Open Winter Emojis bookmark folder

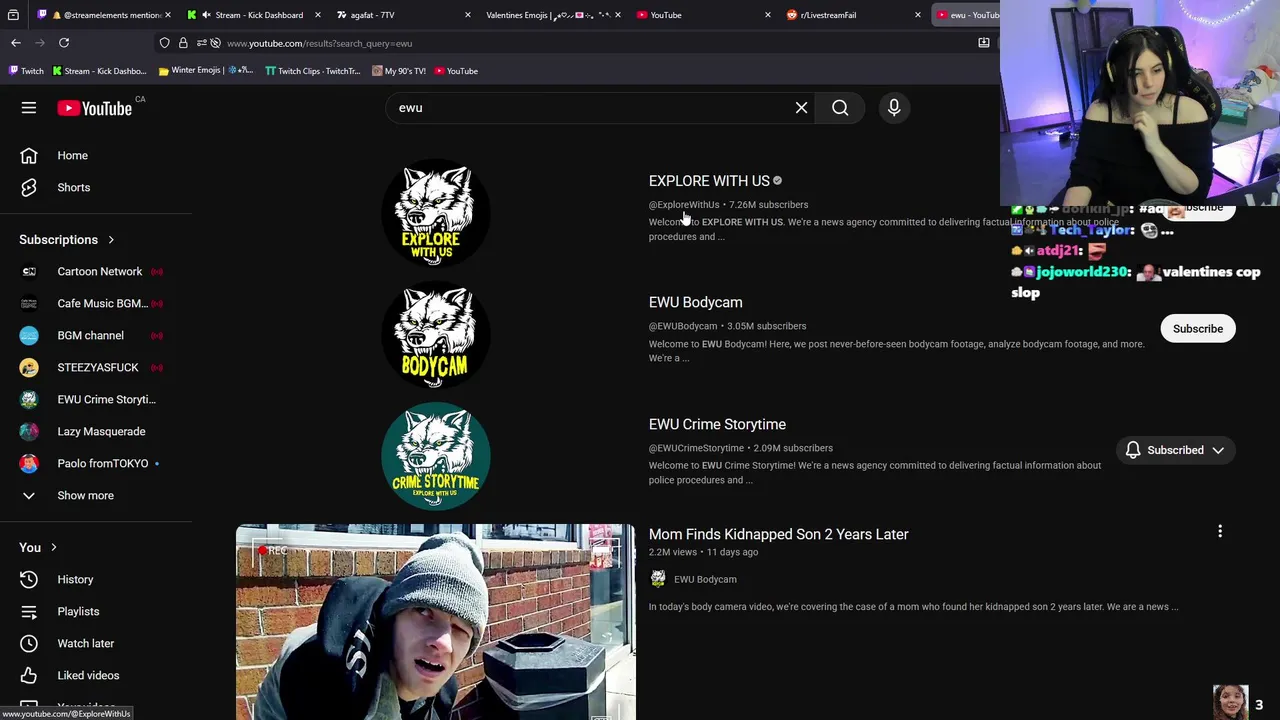[x=206, y=71]
